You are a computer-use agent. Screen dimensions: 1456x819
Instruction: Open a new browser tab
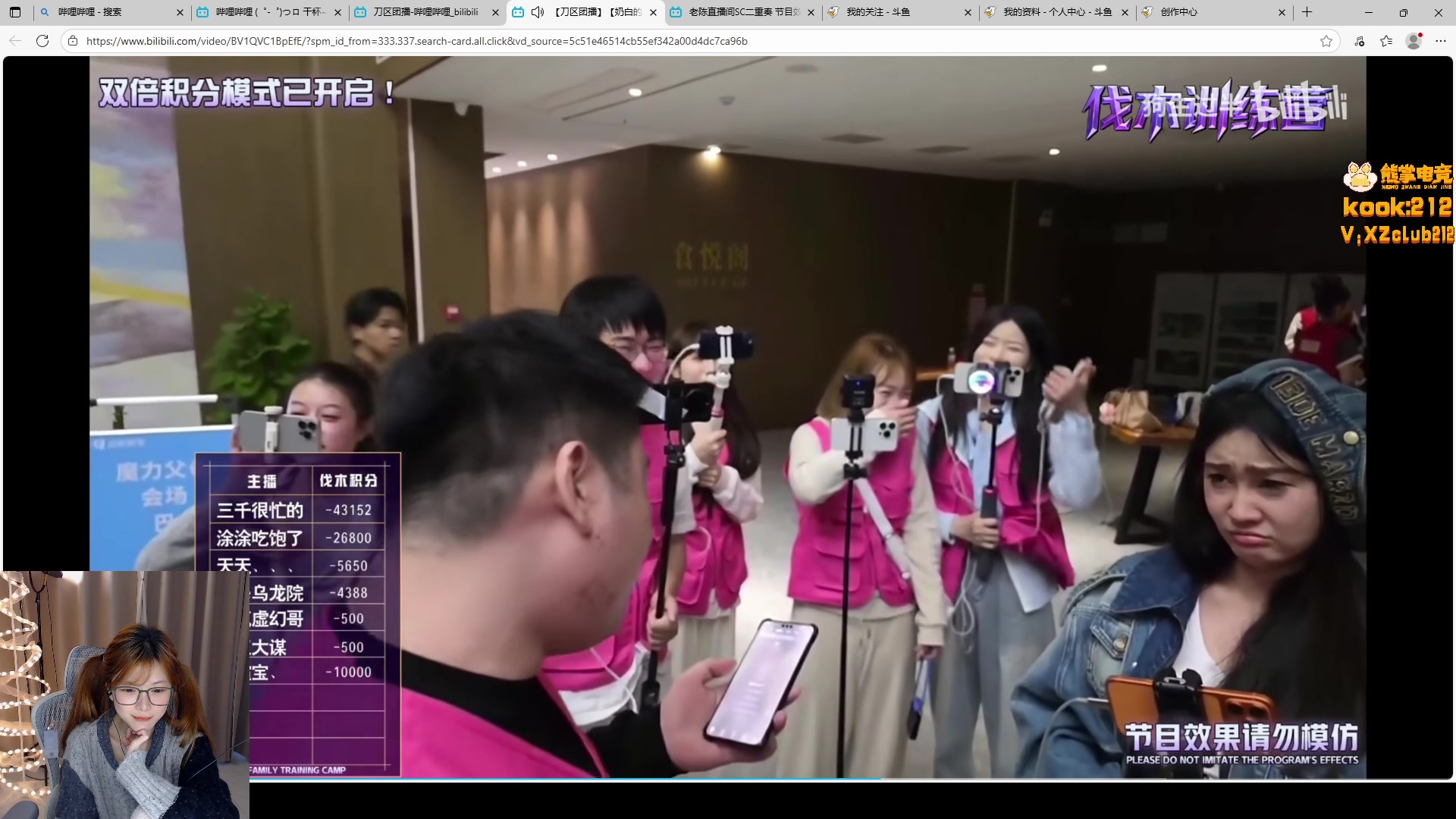(x=1307, y=12)
